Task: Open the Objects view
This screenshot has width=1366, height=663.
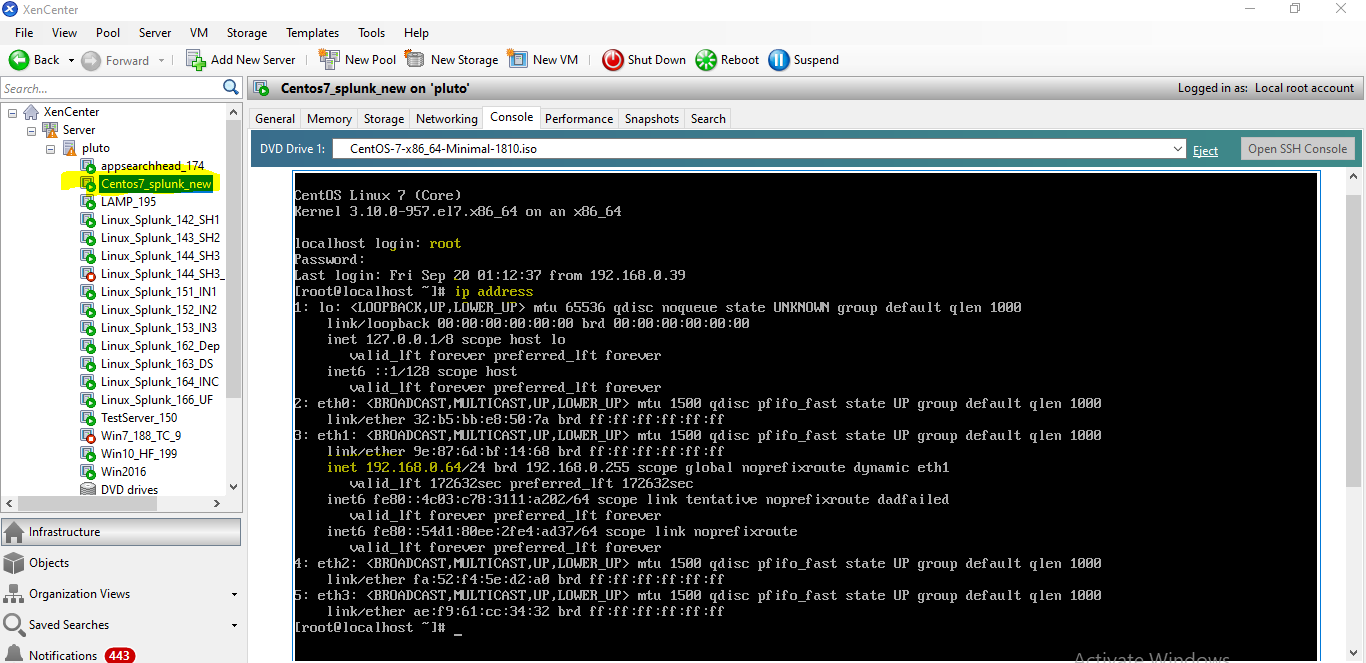Action: point(121,563)
